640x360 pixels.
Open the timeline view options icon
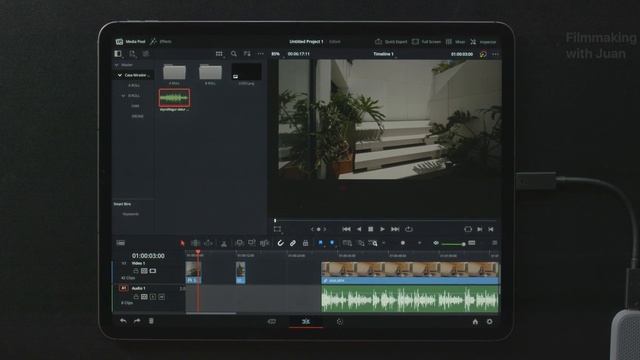pyautogui.click(x=120, y=243)
